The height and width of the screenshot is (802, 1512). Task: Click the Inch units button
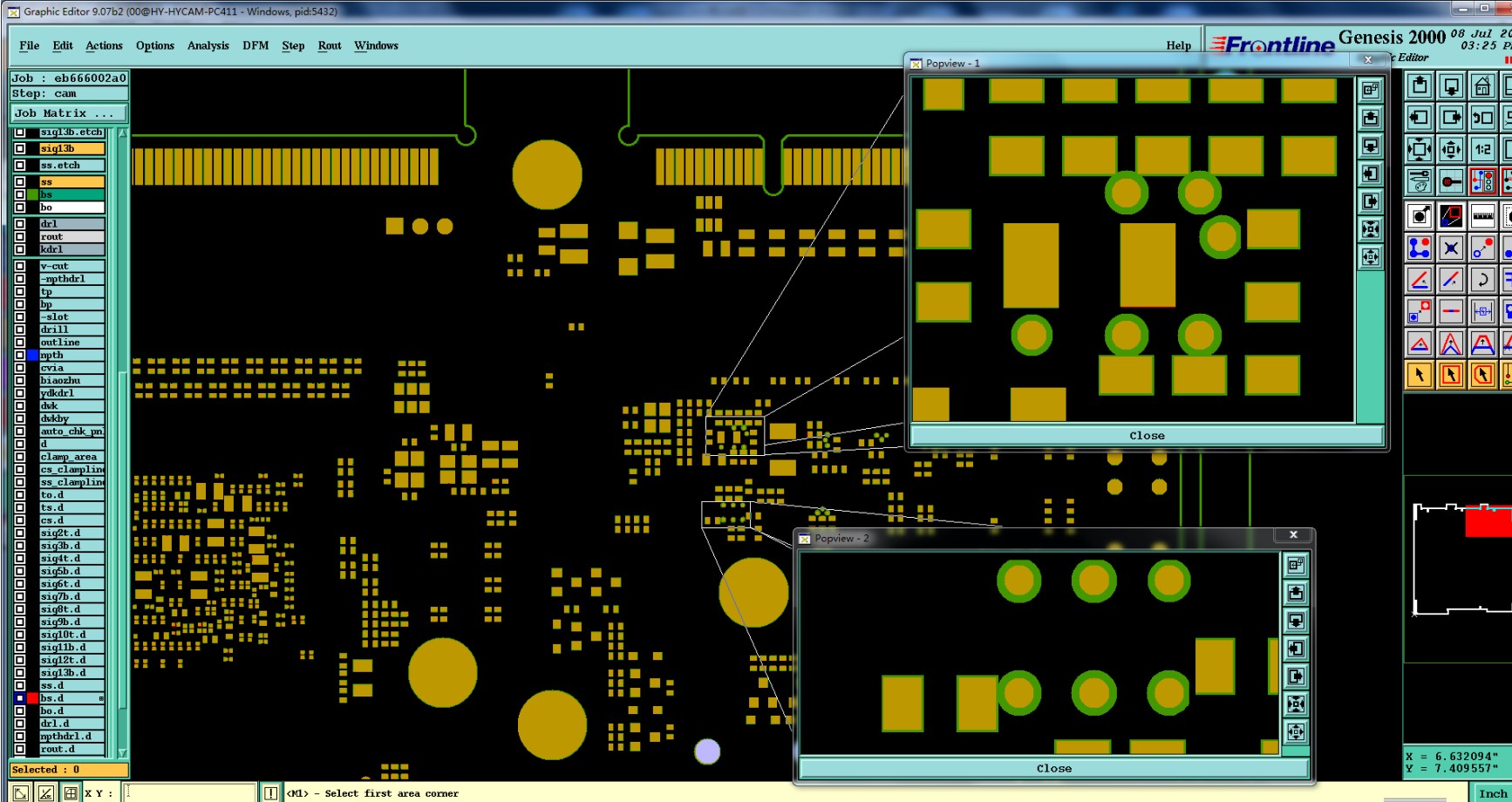point(1493,793)
